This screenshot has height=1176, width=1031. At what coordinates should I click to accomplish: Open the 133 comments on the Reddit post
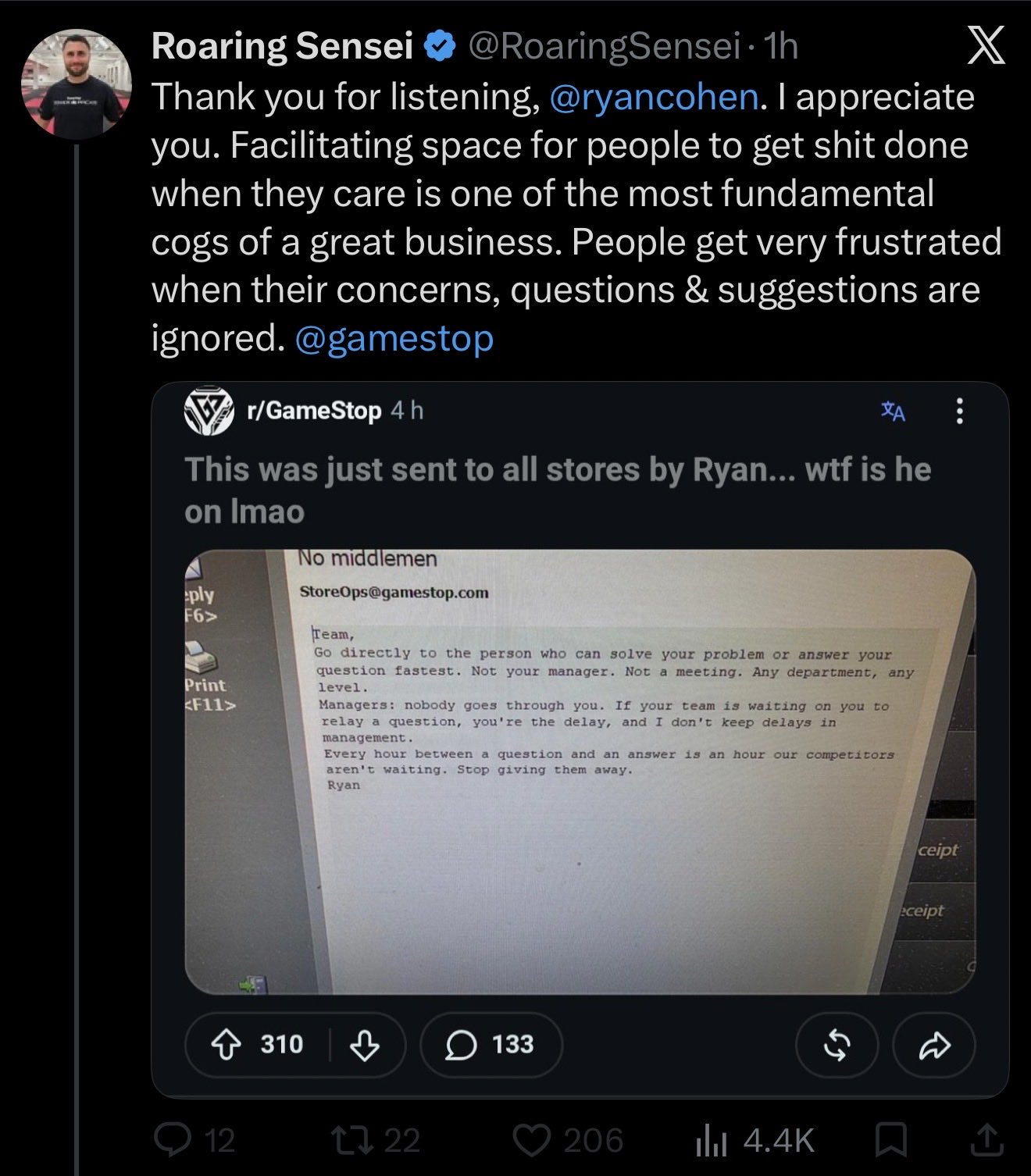pos(491,1045)
